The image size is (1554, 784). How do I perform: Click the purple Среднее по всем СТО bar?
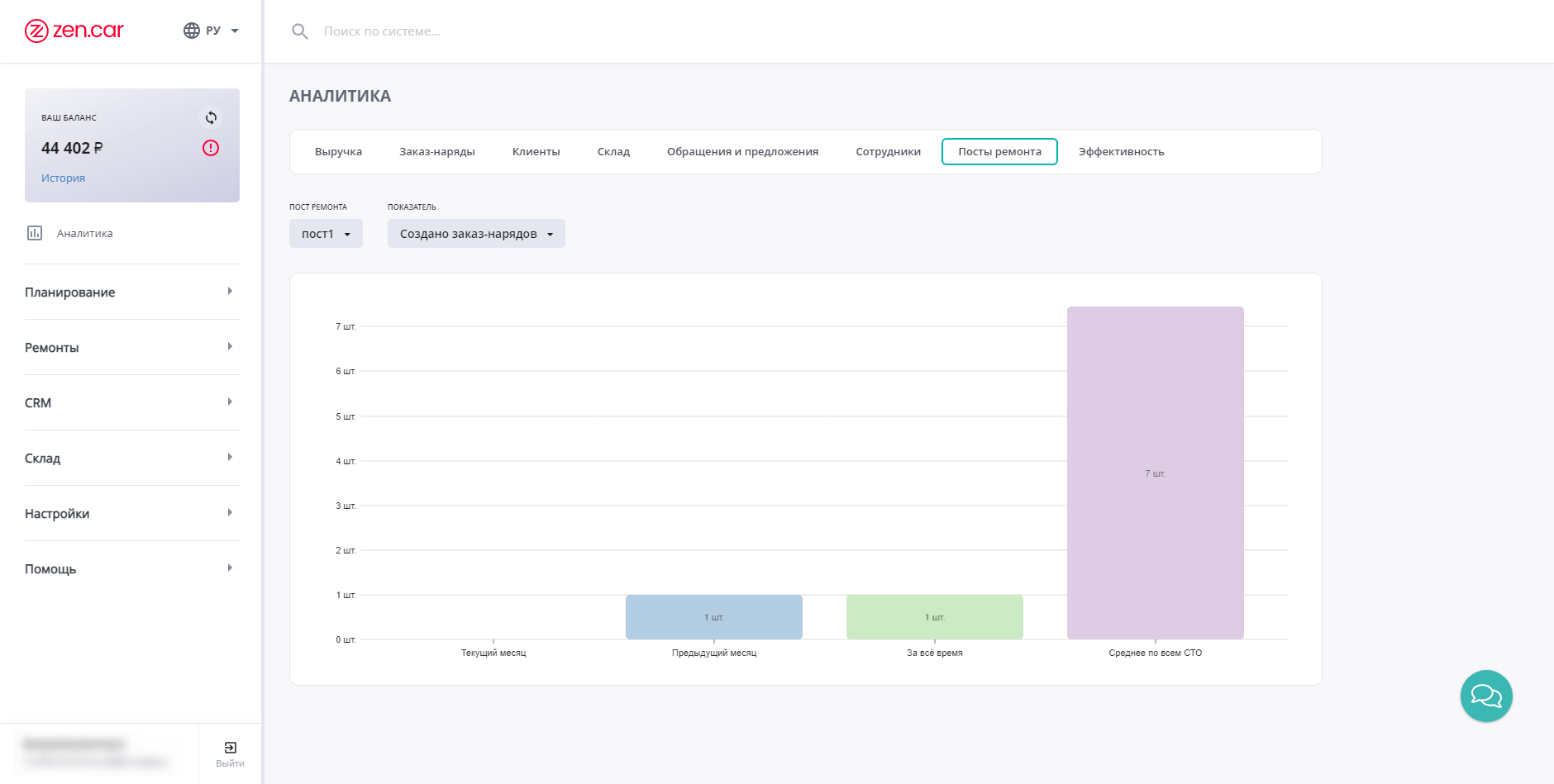1156,473
